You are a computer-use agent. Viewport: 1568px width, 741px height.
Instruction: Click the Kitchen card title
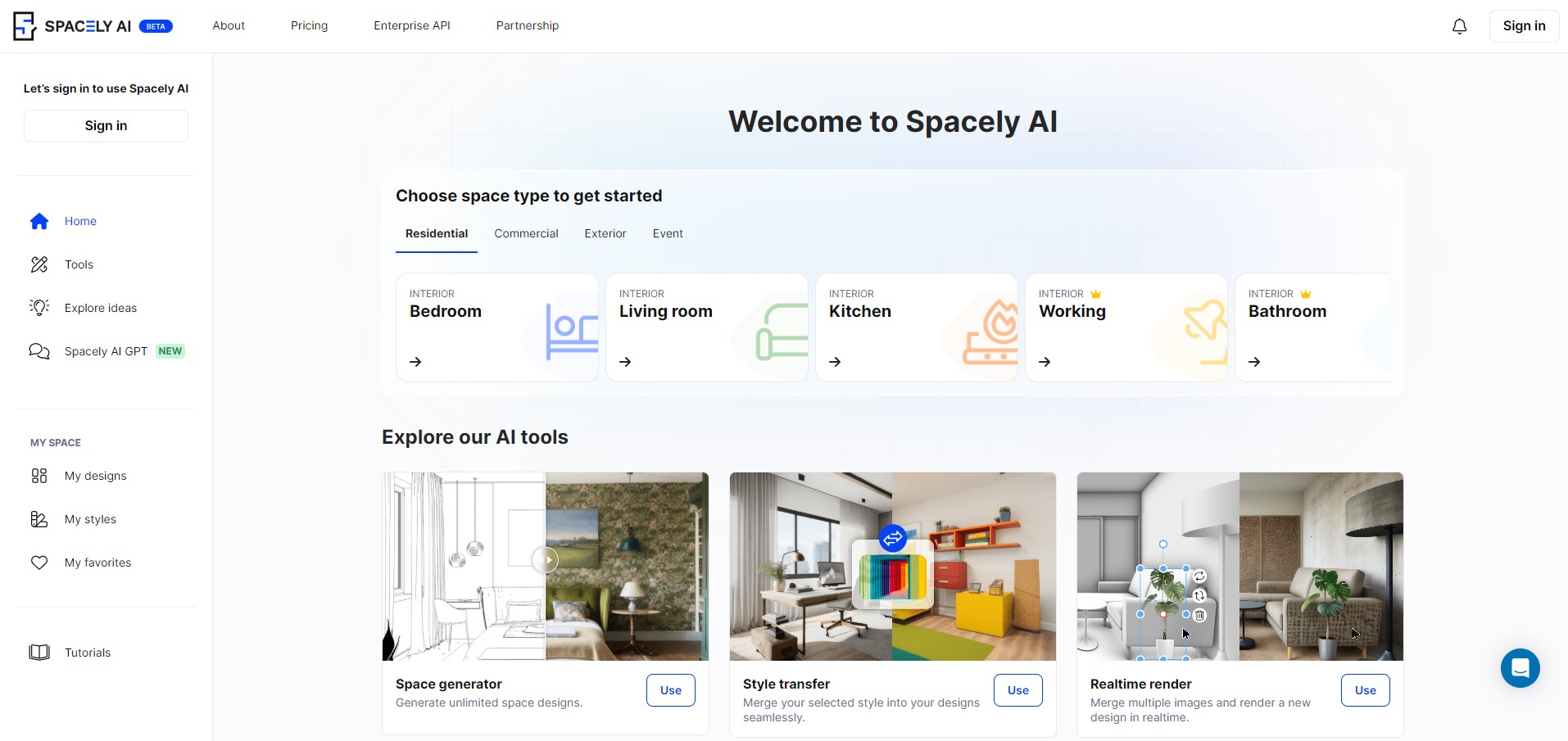tap(860, 312)
